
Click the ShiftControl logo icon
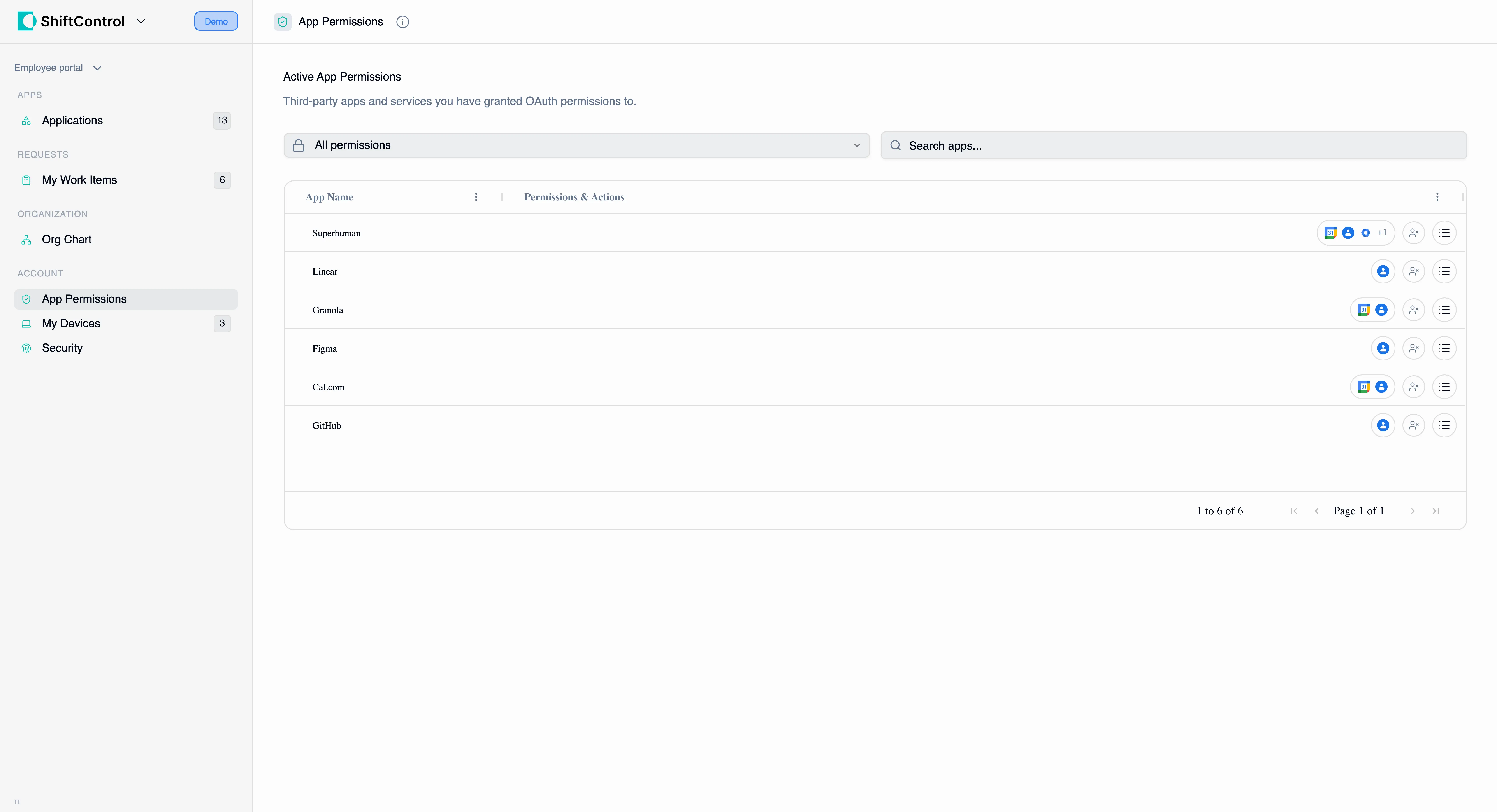(x=27, y=21)
